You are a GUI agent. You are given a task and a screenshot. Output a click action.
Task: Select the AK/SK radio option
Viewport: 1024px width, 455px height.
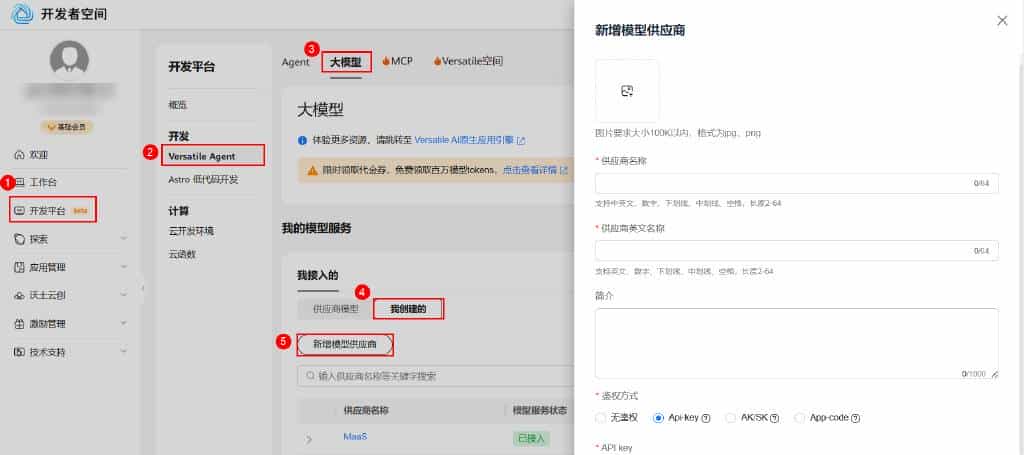click(730, 418)
